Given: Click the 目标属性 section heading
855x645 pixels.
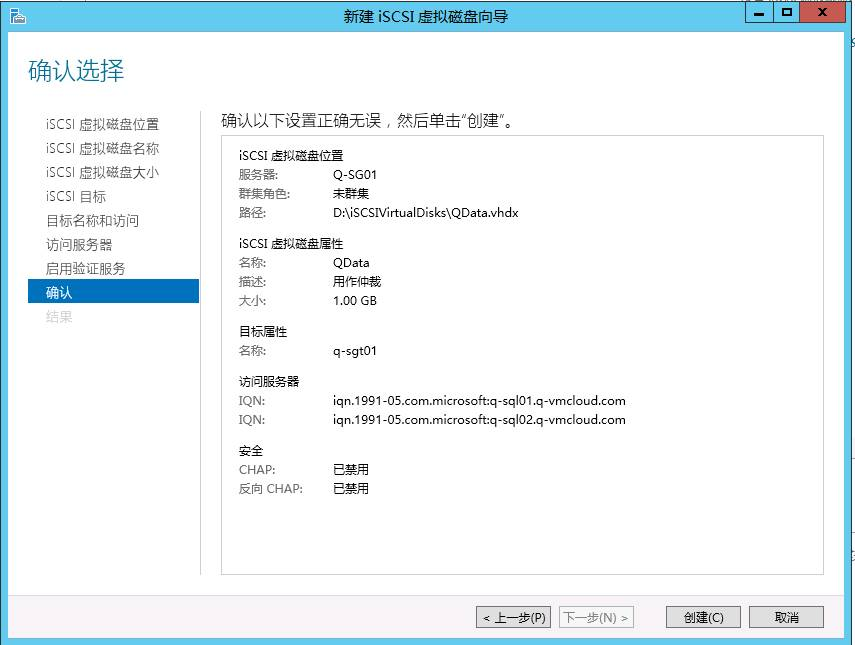Looking at the screenshot, I should point(263,331).
